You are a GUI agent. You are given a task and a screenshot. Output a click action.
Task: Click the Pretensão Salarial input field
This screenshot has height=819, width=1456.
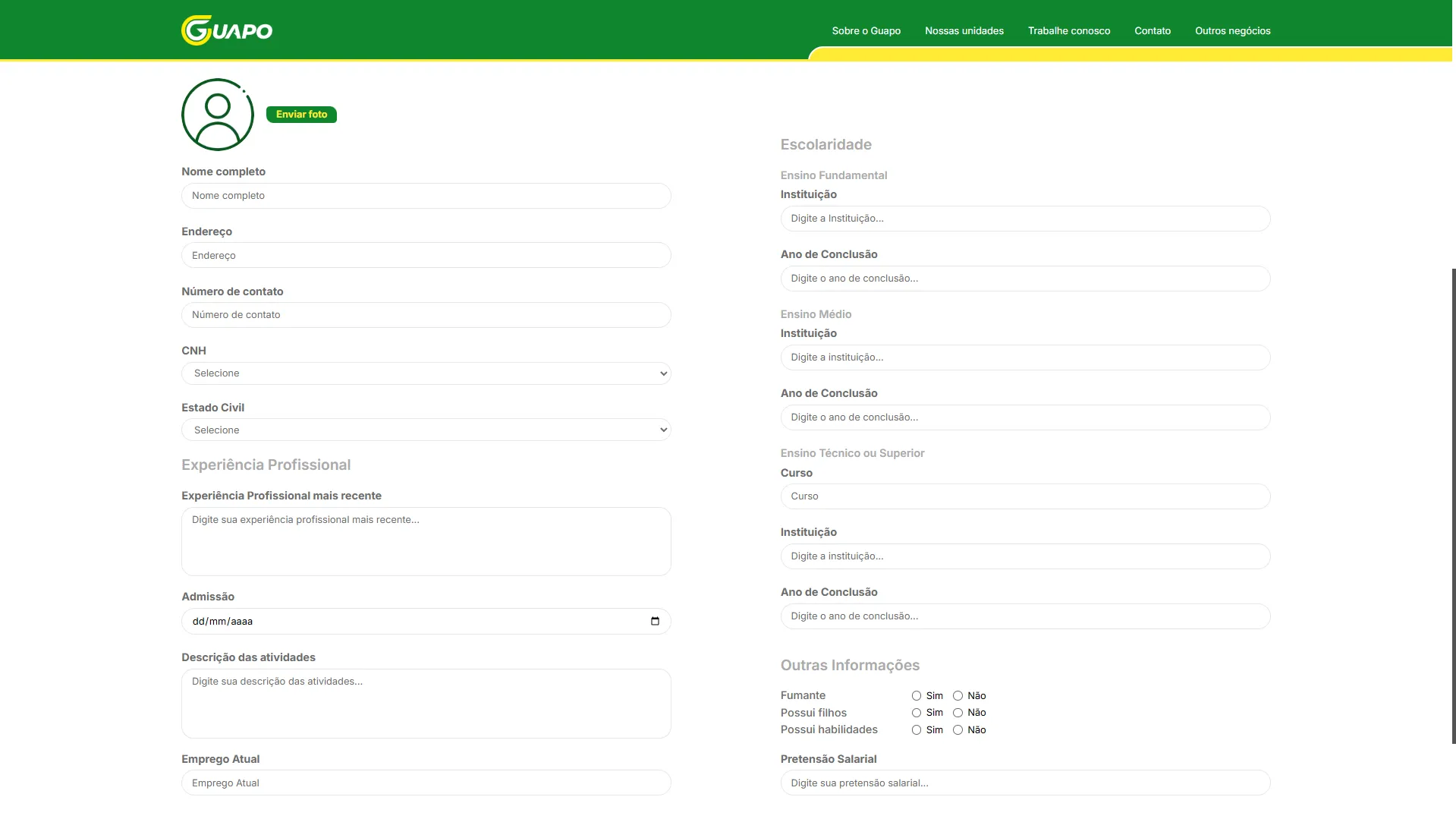pyautogui.click(x=1025, y=783)
